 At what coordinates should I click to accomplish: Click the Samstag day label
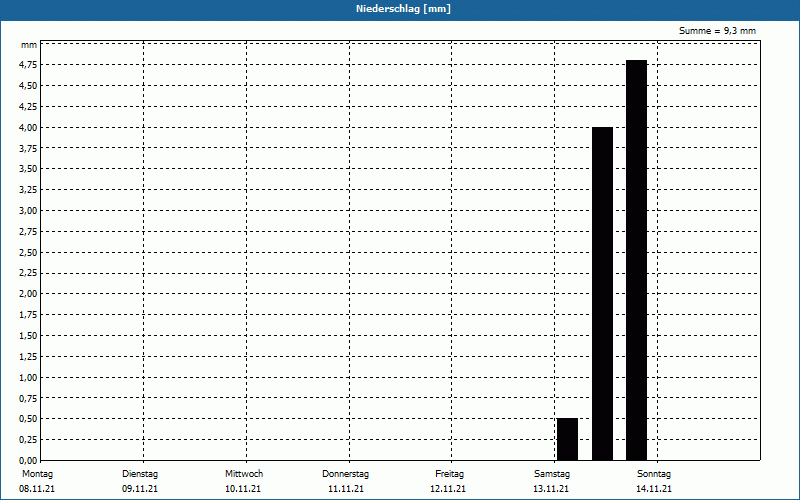coord(552,473)
